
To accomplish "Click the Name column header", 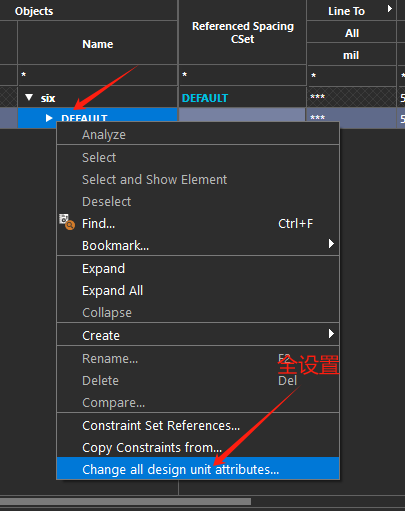I will (x=97, y=44).
